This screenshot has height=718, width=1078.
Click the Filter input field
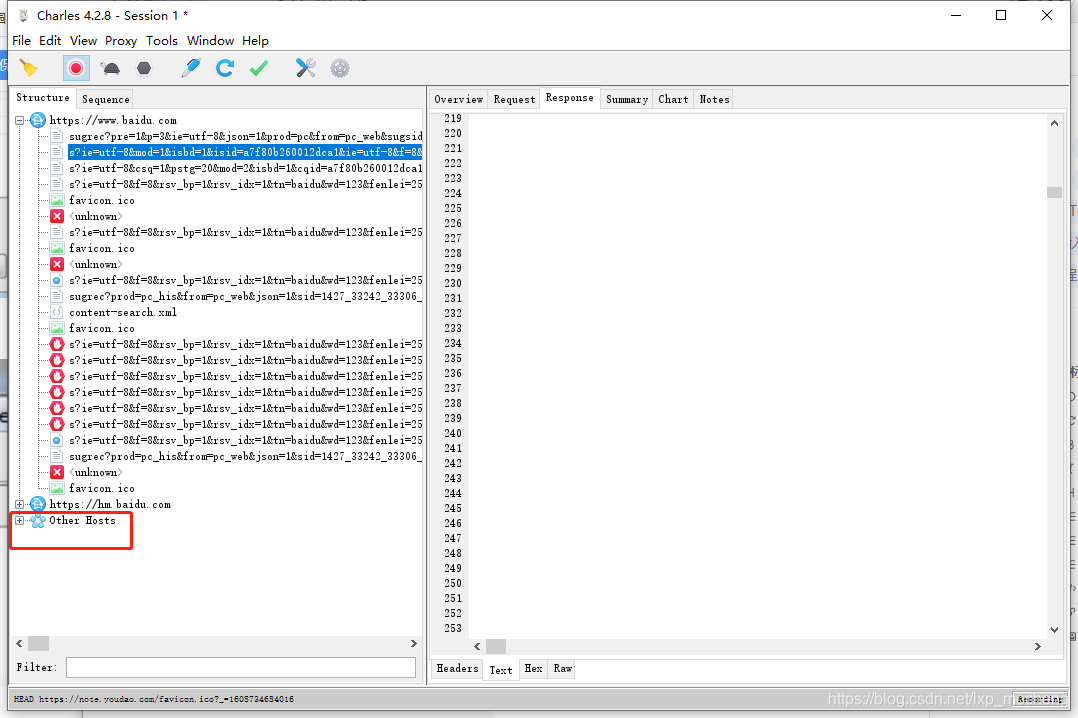[x=241, y=667]
